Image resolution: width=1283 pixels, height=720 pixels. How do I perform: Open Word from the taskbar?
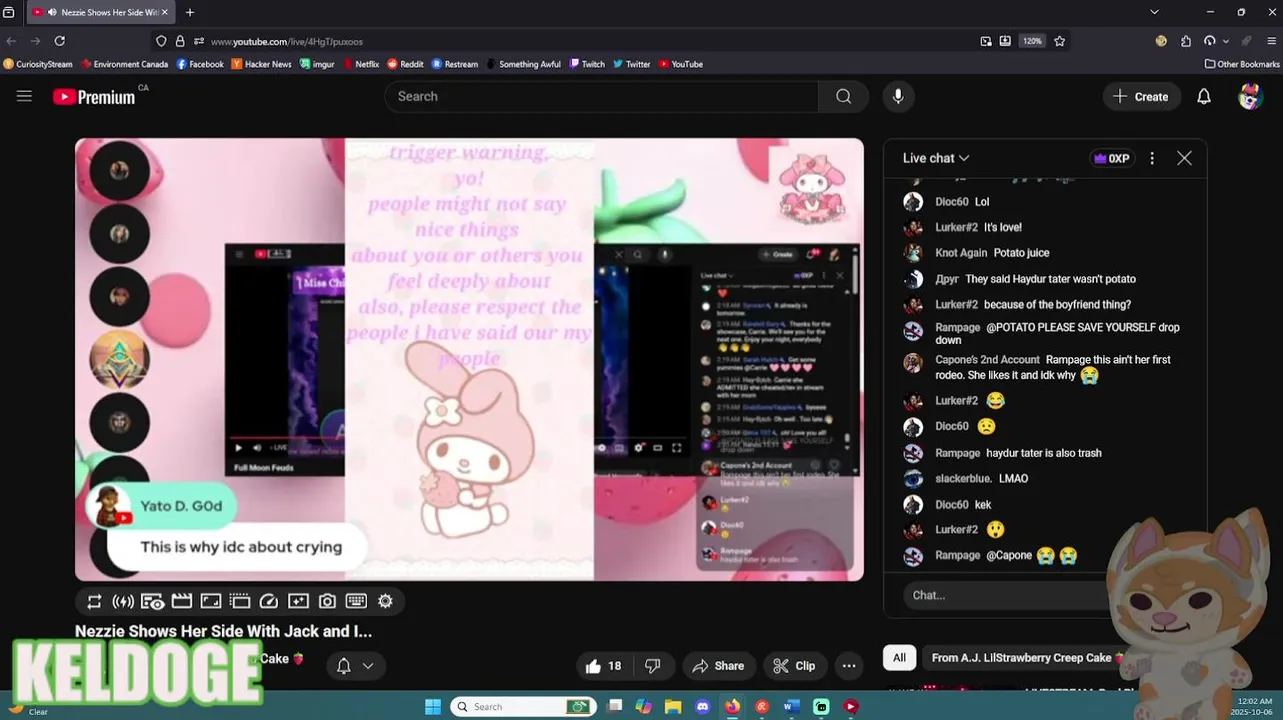(x=791, y=706)
